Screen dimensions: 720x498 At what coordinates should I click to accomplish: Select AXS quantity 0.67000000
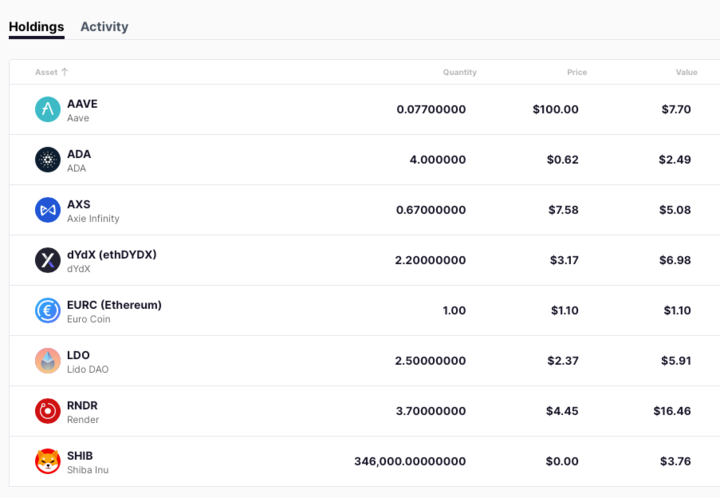(x=431, y=210)
